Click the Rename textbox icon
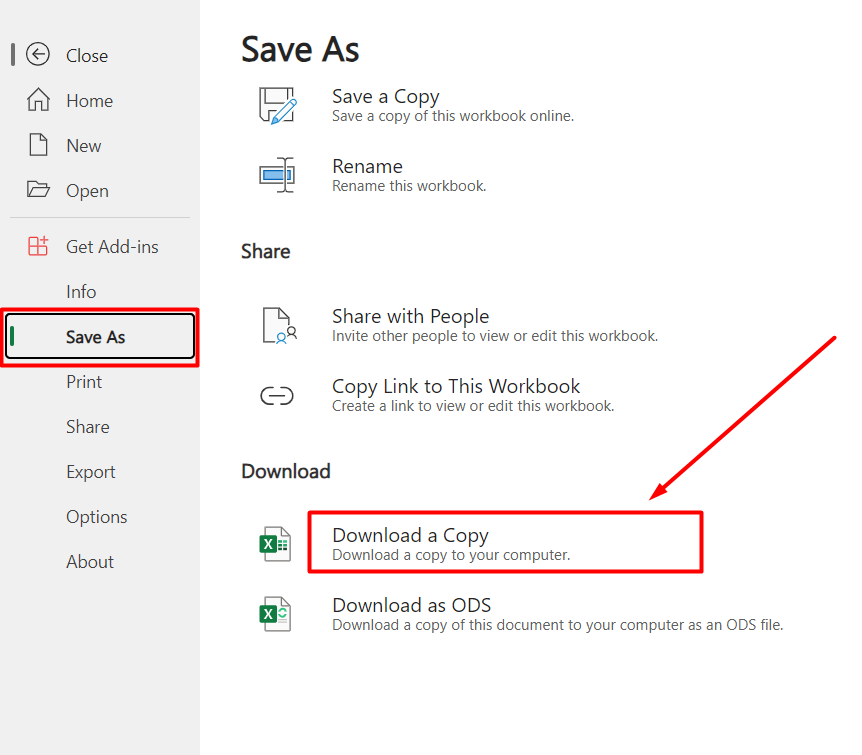This screenshot has height=755, width=862. pyautogui.click(x=277, y=175)
